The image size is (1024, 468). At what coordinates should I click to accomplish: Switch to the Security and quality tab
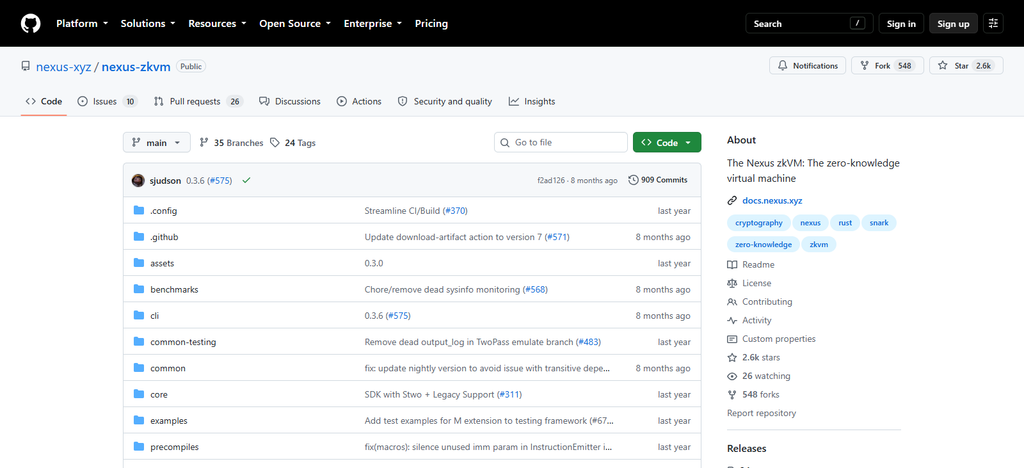[x=445, y=101]
